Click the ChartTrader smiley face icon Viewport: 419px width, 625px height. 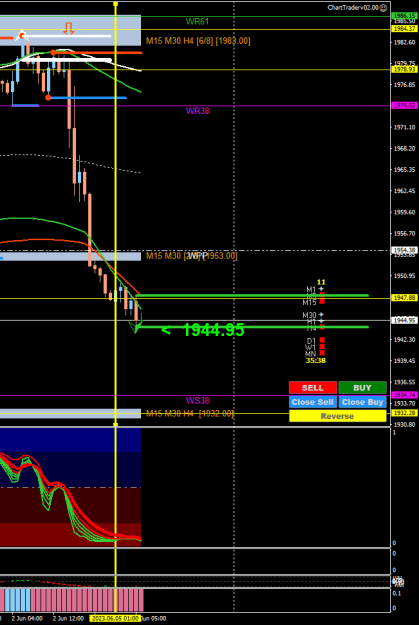click(383, 8)
